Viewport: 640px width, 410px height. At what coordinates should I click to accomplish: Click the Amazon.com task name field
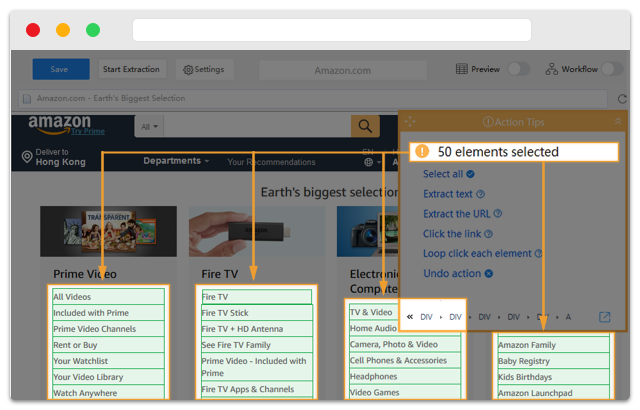point(342,71)
